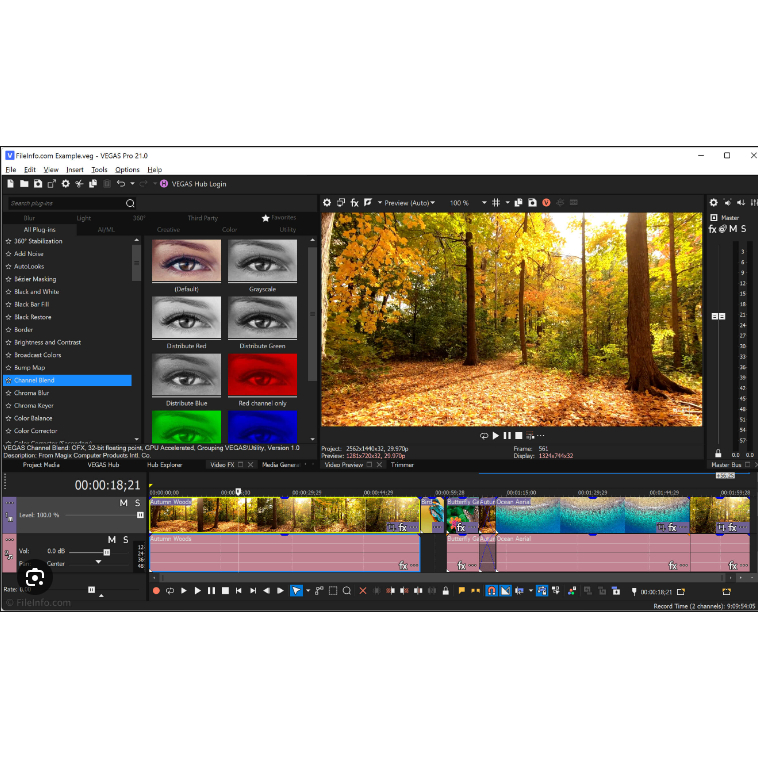Click the Record button in the transport bar

pos(156,591)
